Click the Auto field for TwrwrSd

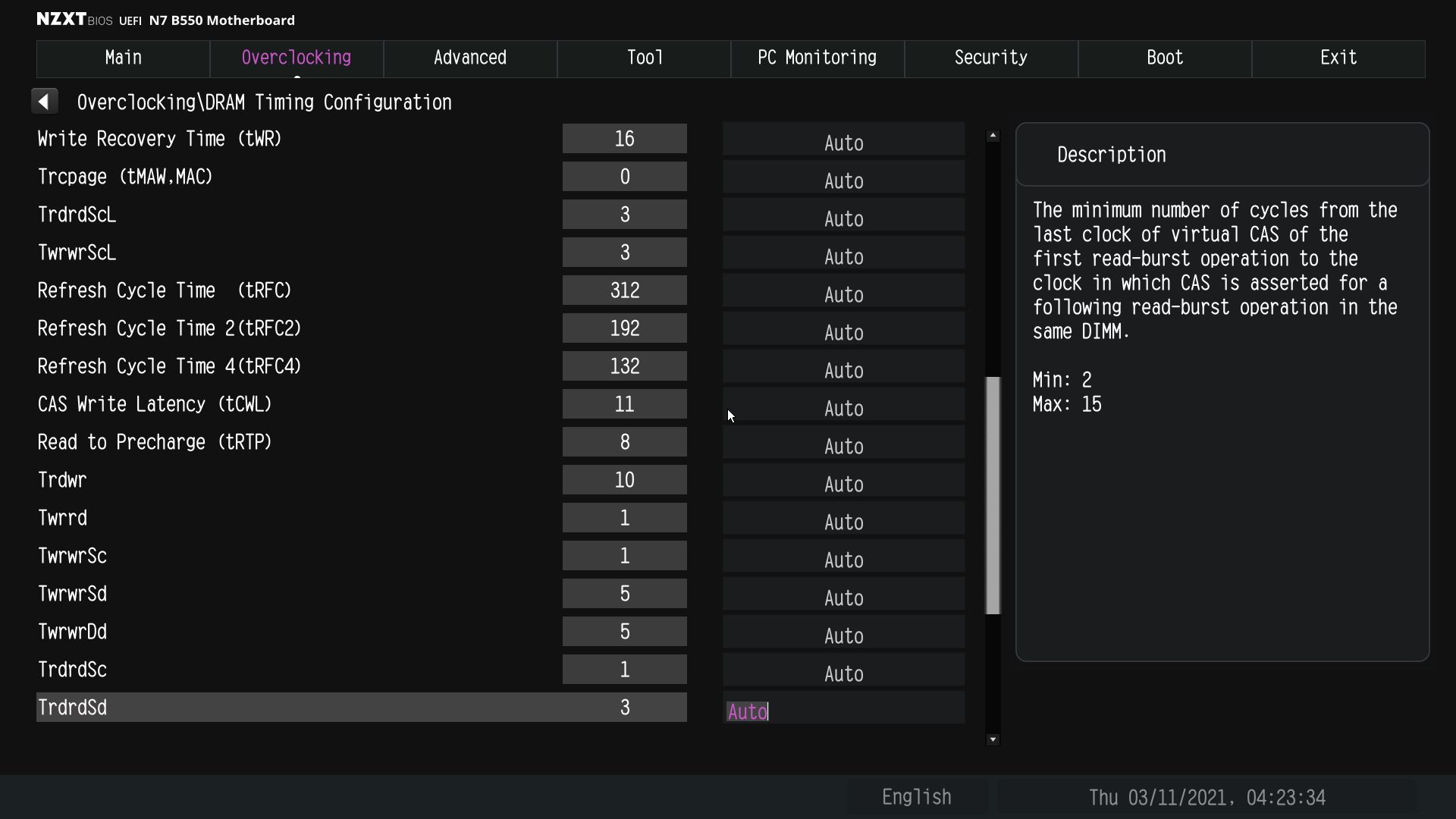[x=843, y=598]
